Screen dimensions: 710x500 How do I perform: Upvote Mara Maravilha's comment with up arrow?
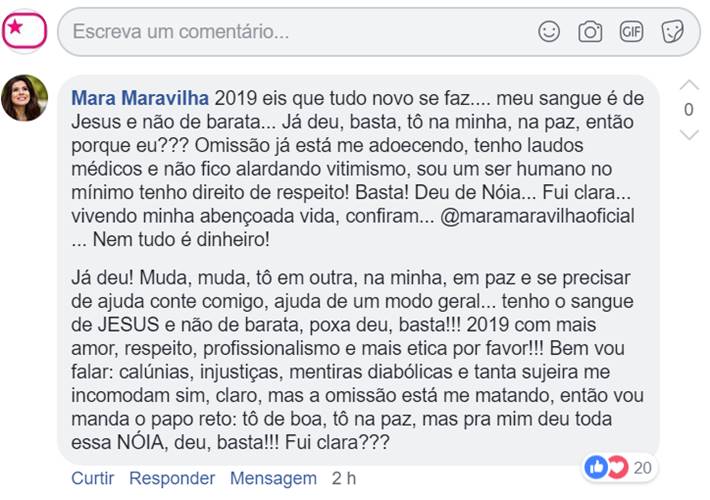tap(688, 85)
